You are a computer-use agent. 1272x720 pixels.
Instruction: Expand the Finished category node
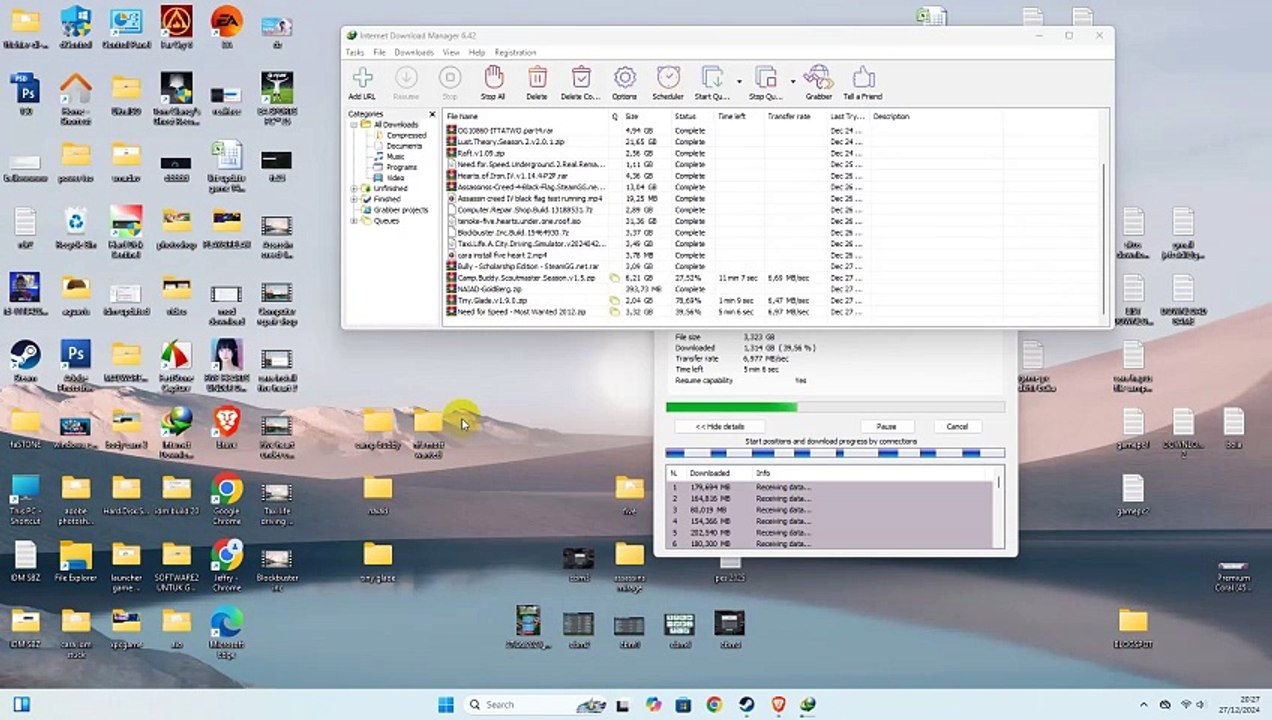pos(354,199)
